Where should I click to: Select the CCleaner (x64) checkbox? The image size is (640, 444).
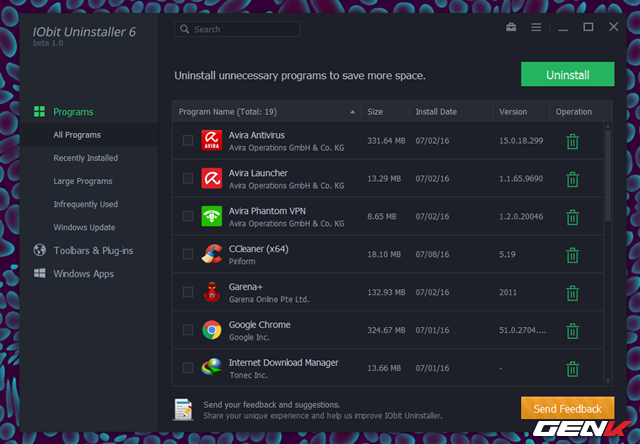[x=188, y=255]
